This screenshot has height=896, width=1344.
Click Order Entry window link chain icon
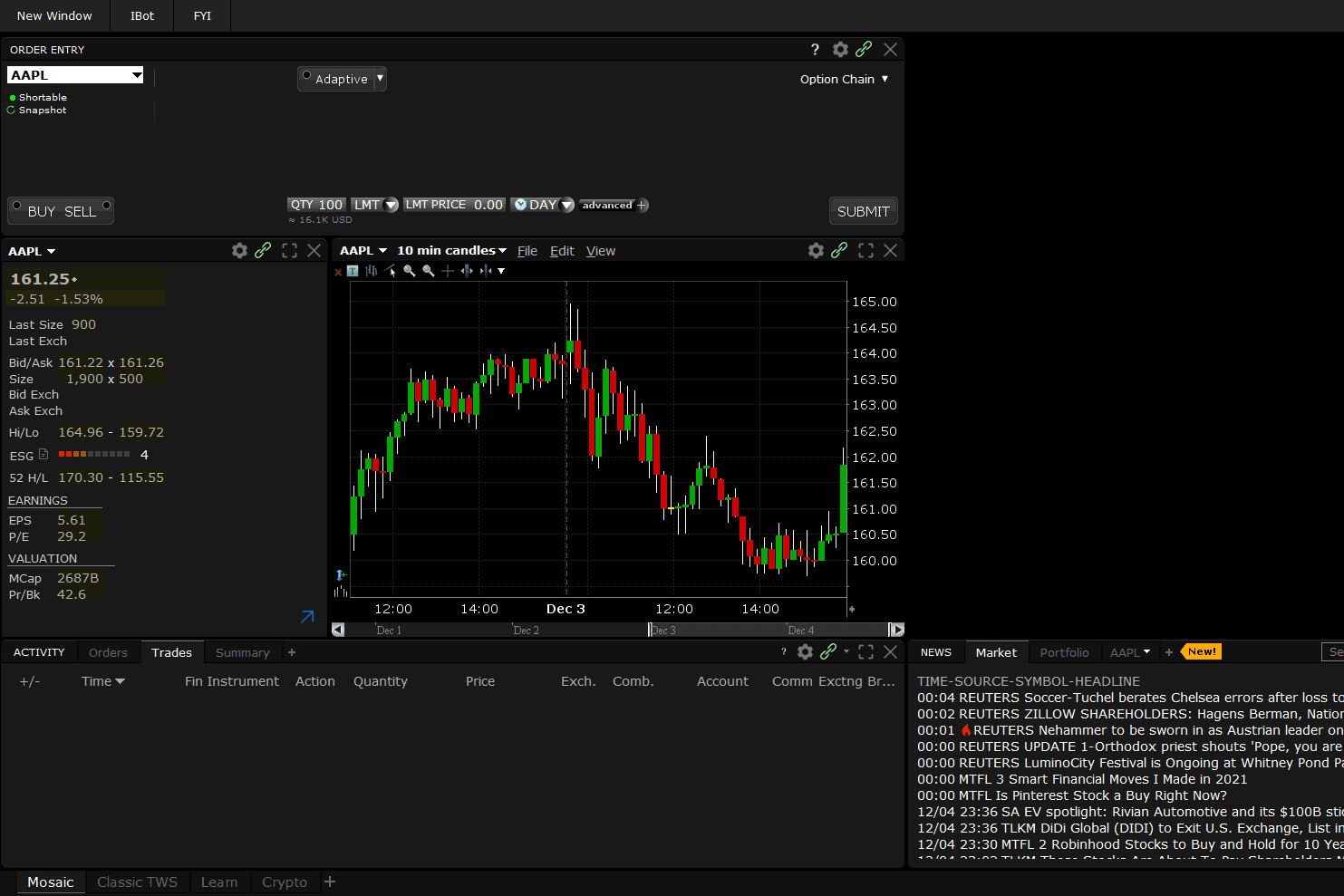click(x=864, y=50)
